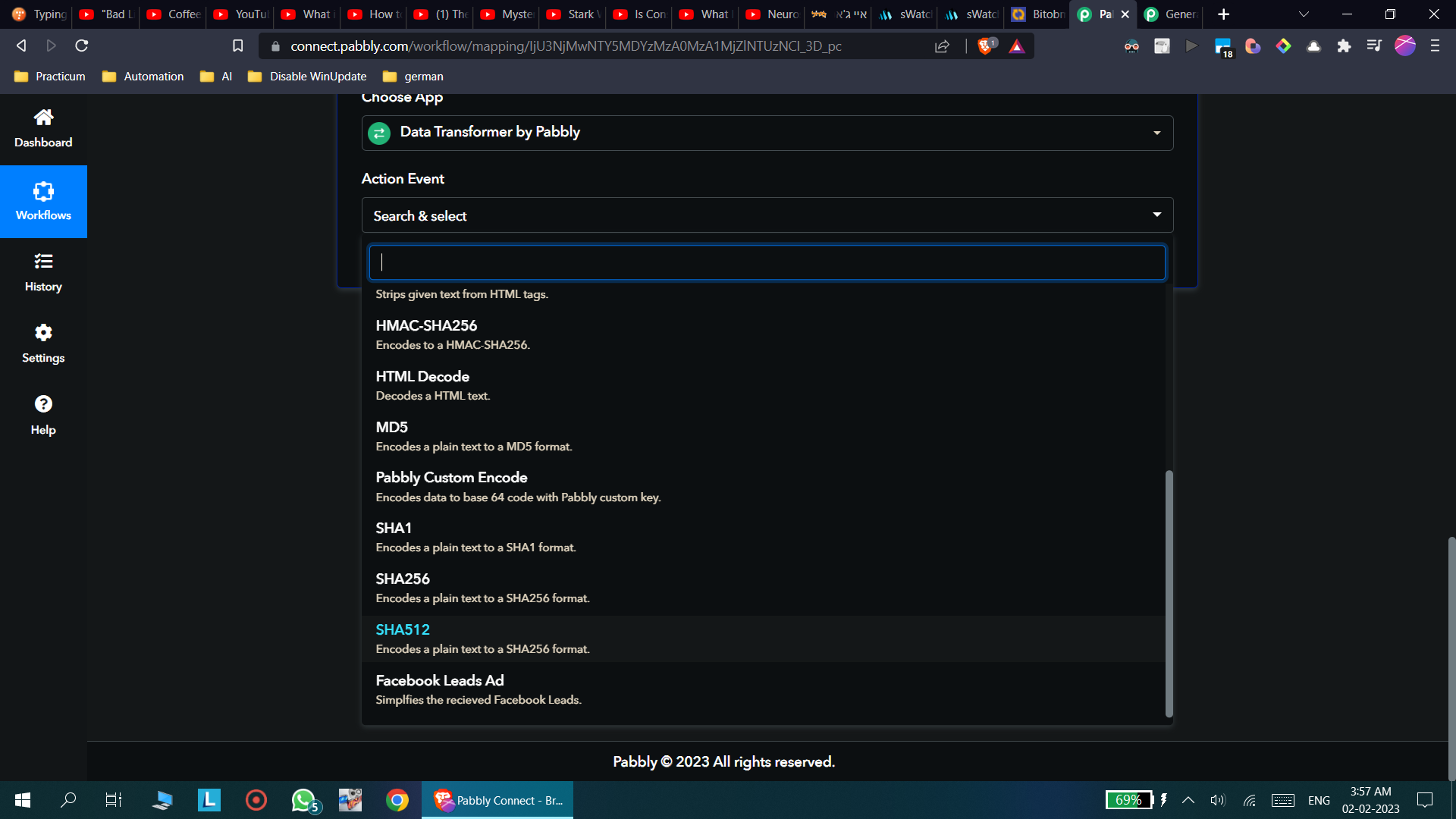Open Chrome from the taskbar
Image resolution: width=1456 pixels, height=819 pixels.
pyautogui.click(x=397, y=800)
